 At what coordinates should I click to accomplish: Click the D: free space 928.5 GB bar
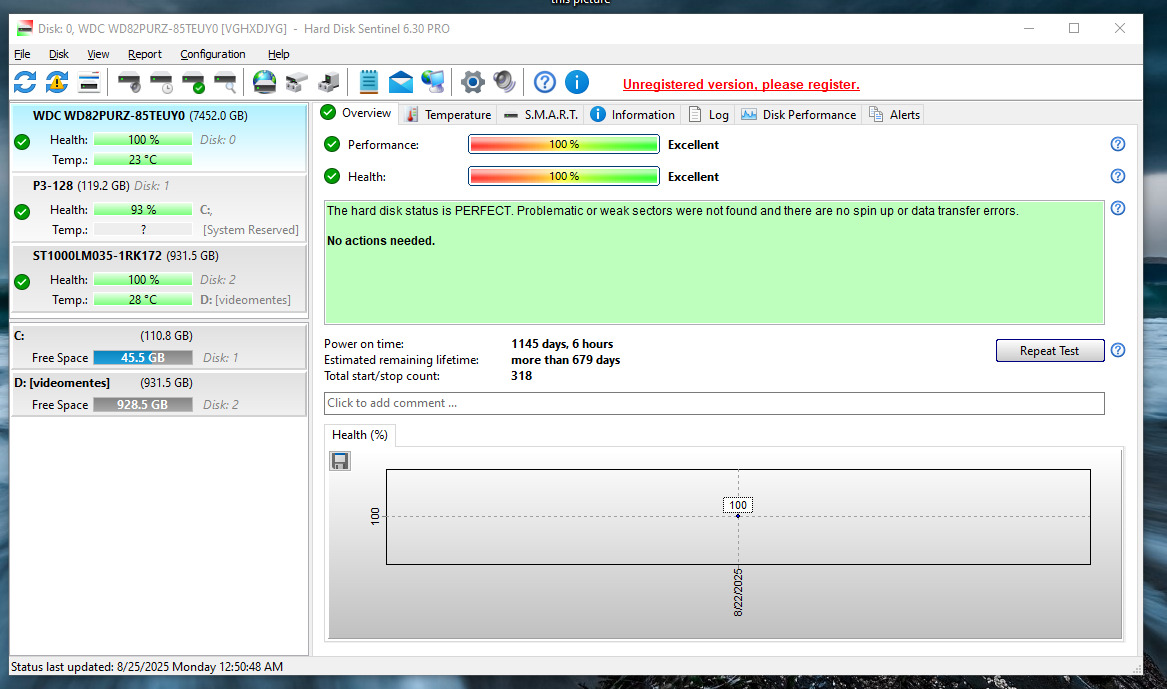tap(143, 405)
